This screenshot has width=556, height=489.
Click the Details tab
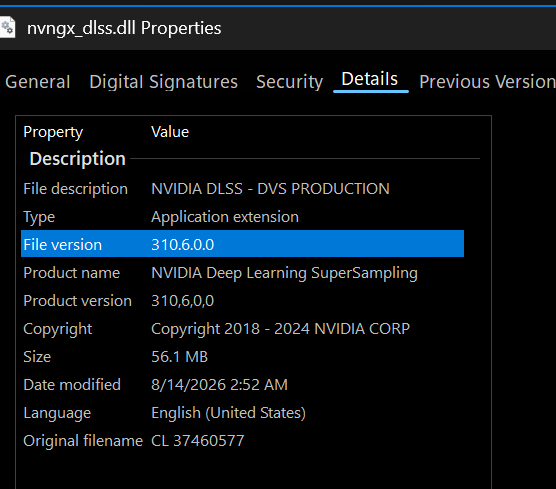point(369,79)
